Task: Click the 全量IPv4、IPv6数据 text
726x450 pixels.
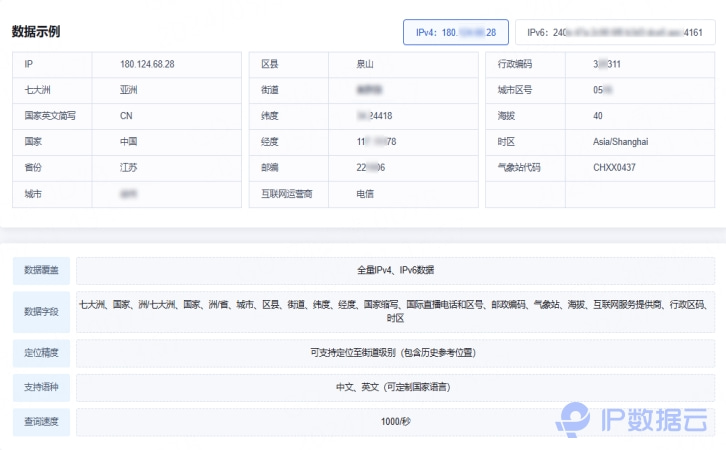Action: tap(395, 270)
